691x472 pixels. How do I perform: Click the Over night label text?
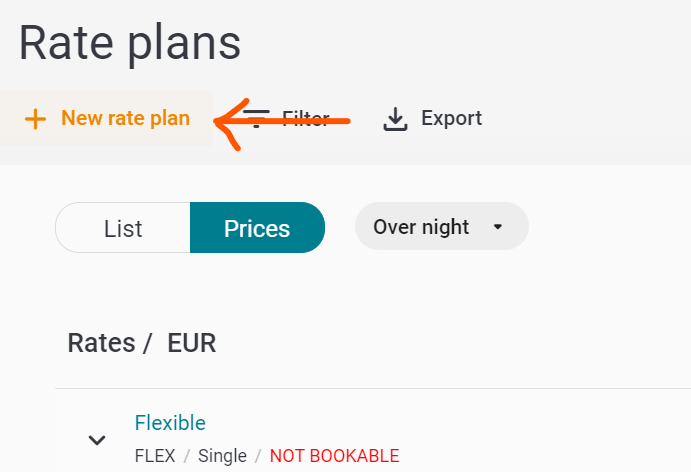coord(421,227)
